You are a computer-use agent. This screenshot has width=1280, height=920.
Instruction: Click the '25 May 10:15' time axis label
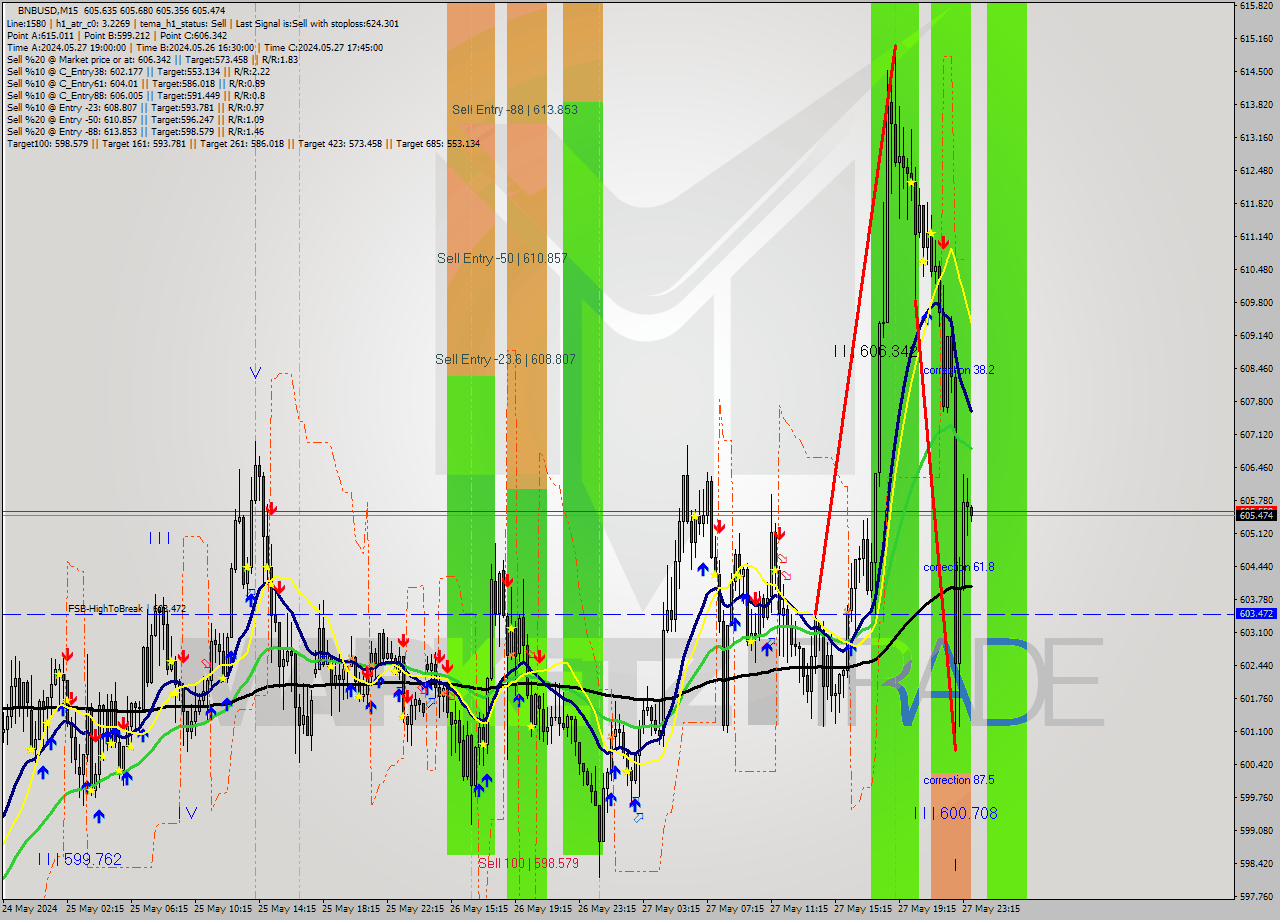(223, 909)
